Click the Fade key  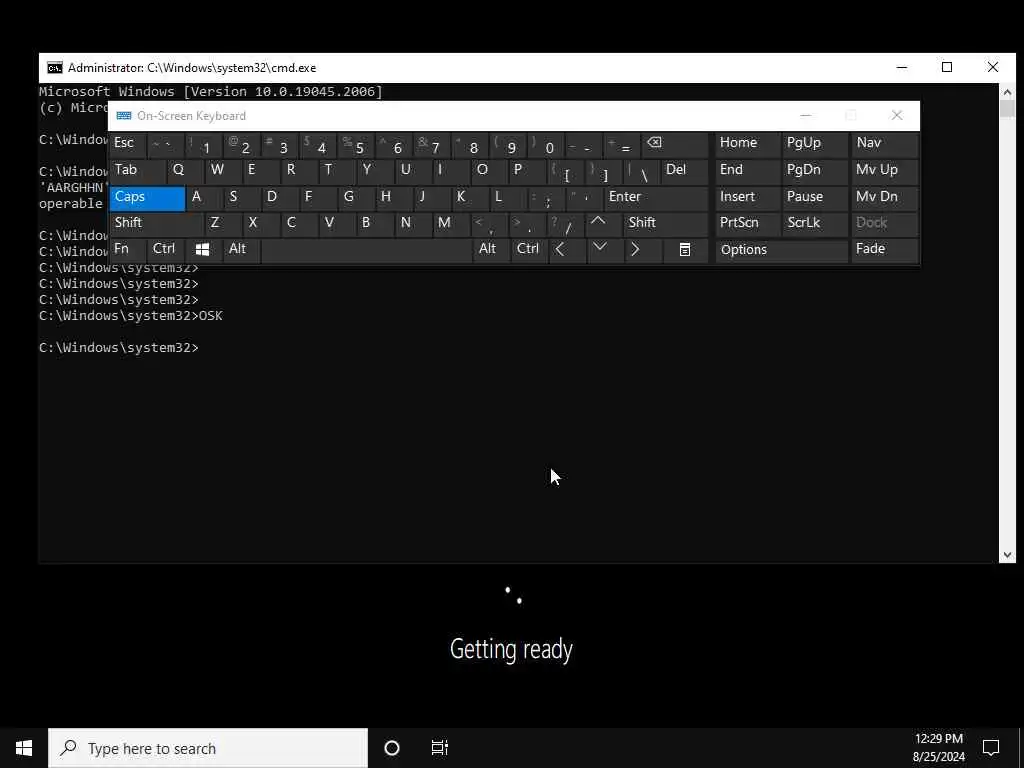[885, 249]
